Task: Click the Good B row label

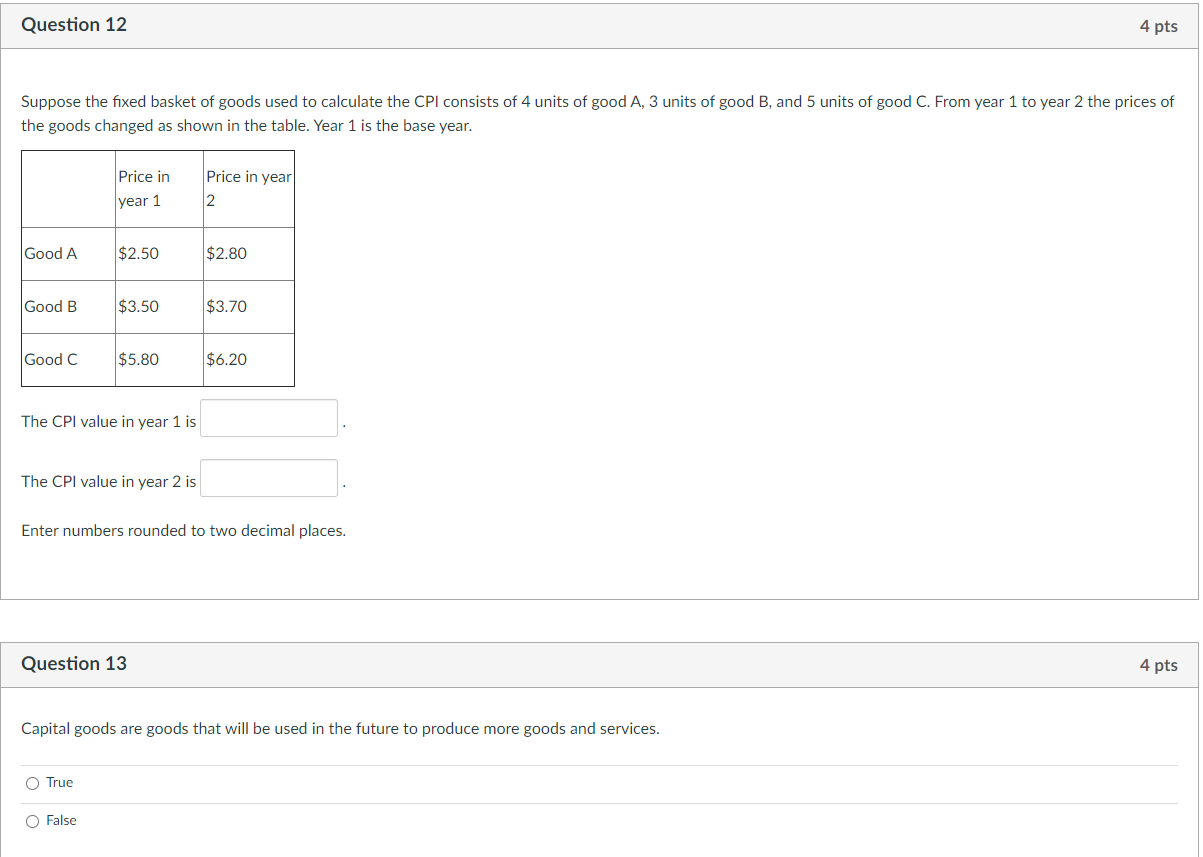Action: coord(50,306)
